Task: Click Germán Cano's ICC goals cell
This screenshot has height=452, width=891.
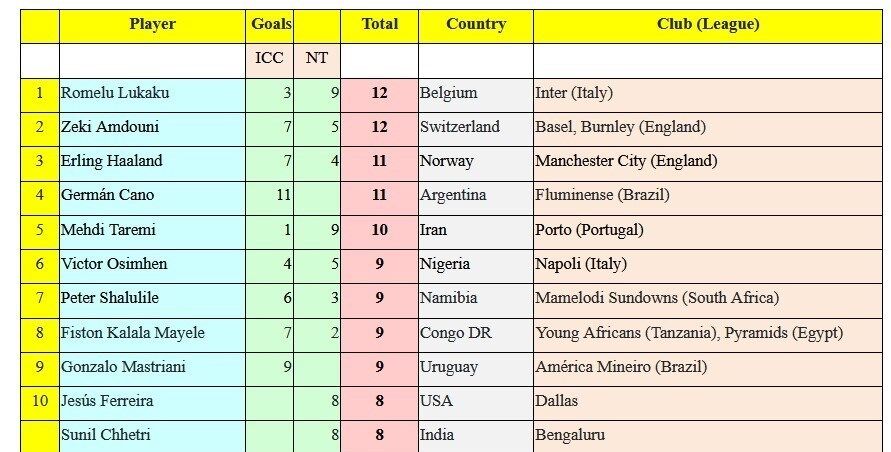Action: click(x=269, y=195)
